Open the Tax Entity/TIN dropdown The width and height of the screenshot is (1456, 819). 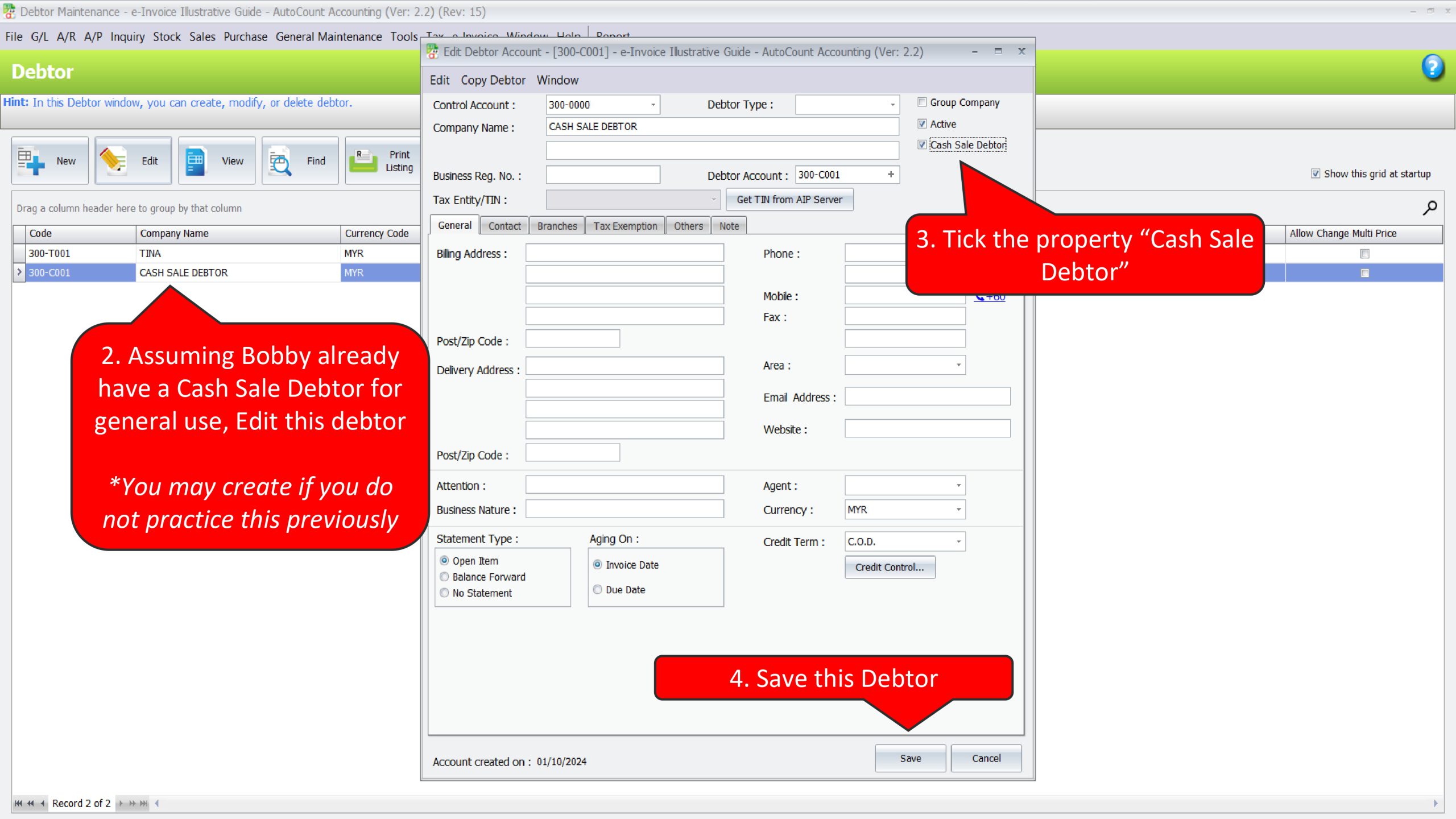pos(713,200)
